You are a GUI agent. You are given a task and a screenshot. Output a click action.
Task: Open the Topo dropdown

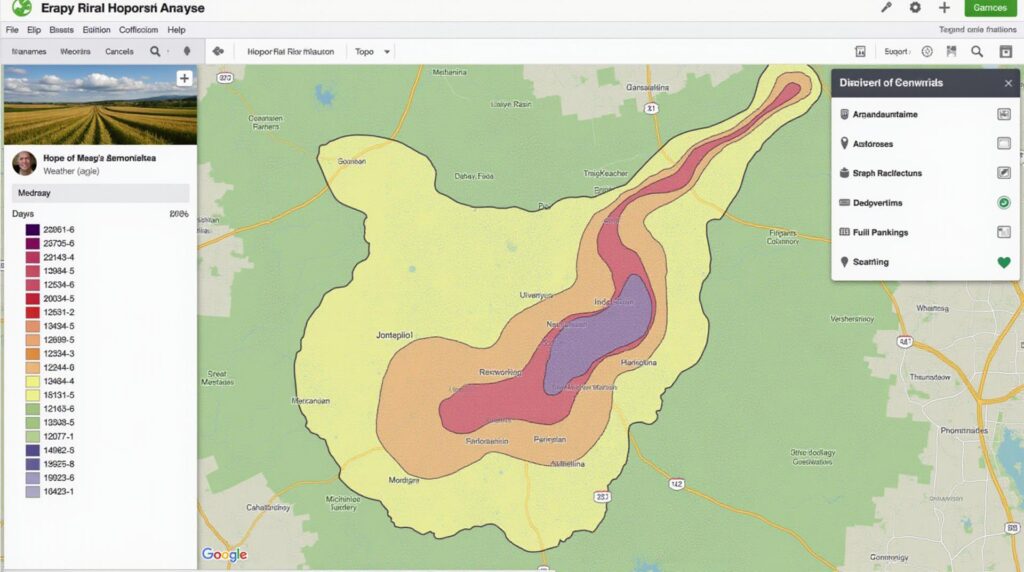pyautogui.click(x=372, y=51)
